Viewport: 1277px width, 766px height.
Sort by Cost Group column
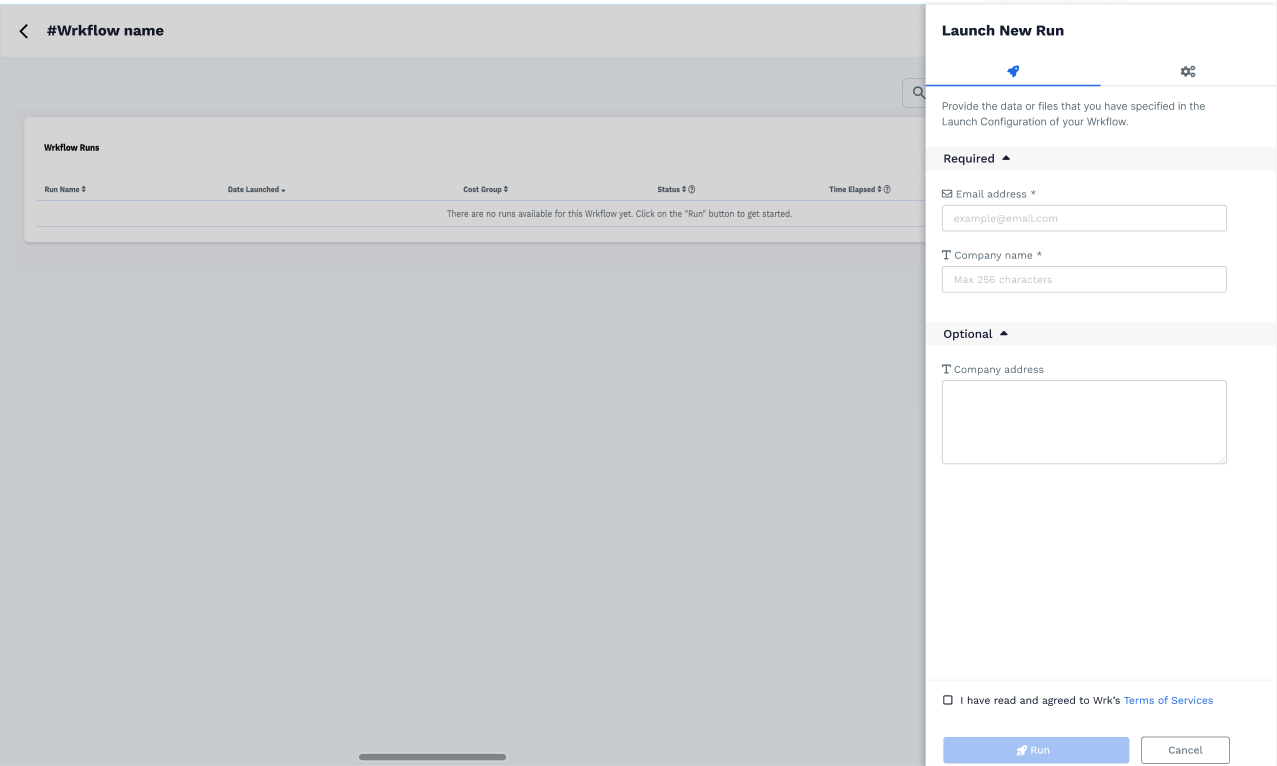[485, 189]
